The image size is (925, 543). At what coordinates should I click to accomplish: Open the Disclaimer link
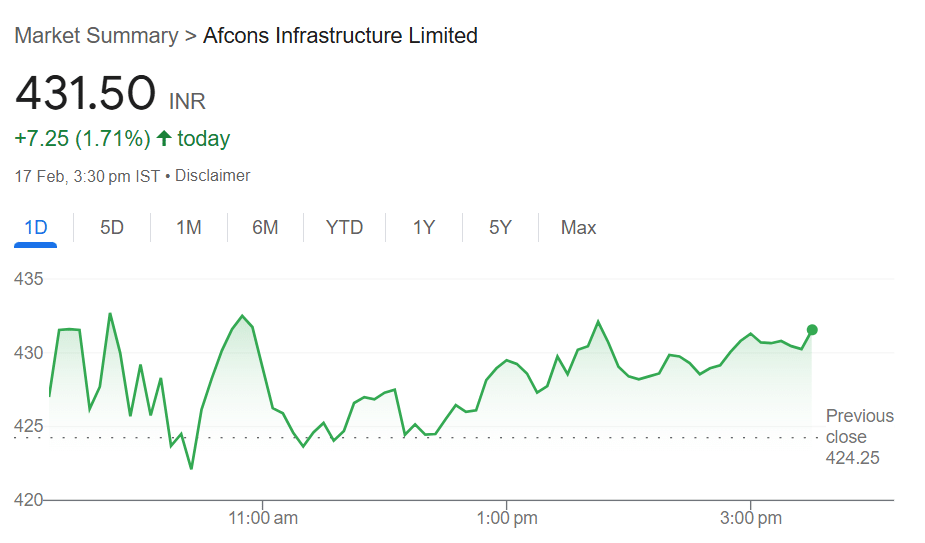(212, 176)
